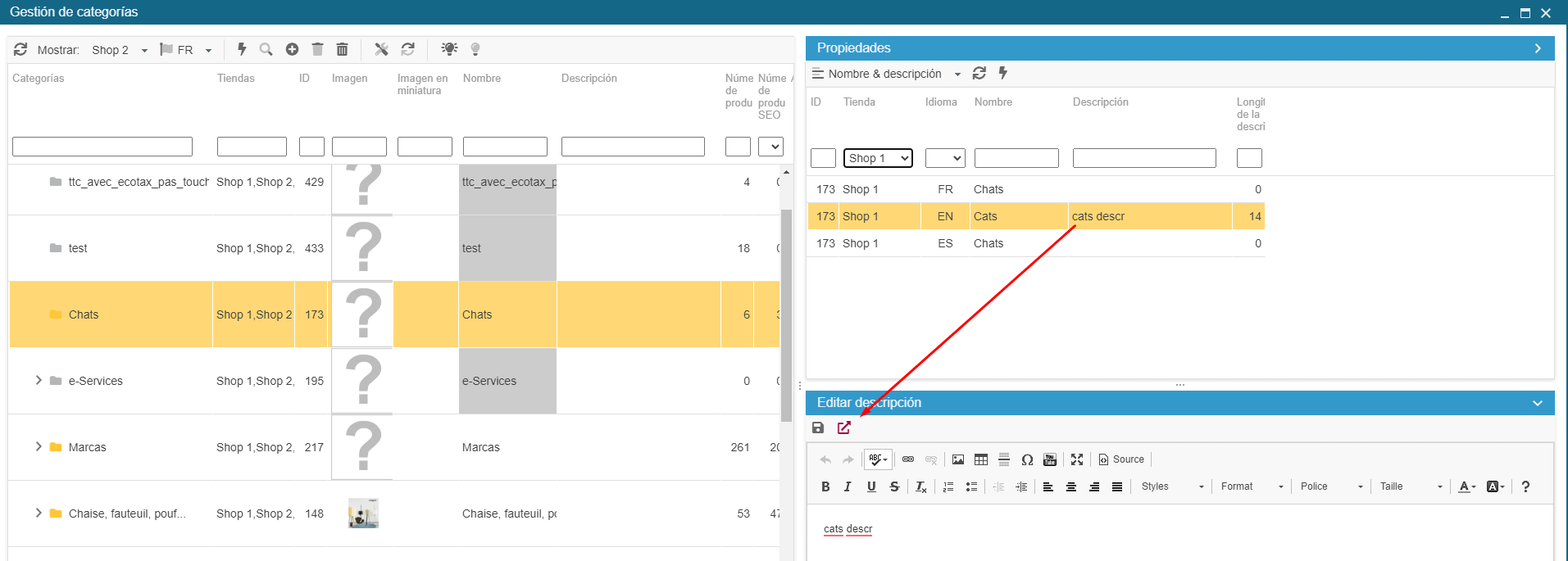Toggle underline formatting in the editor
Screen dimensions: 1568x561
pyautogui.click(x=871, y=486)
